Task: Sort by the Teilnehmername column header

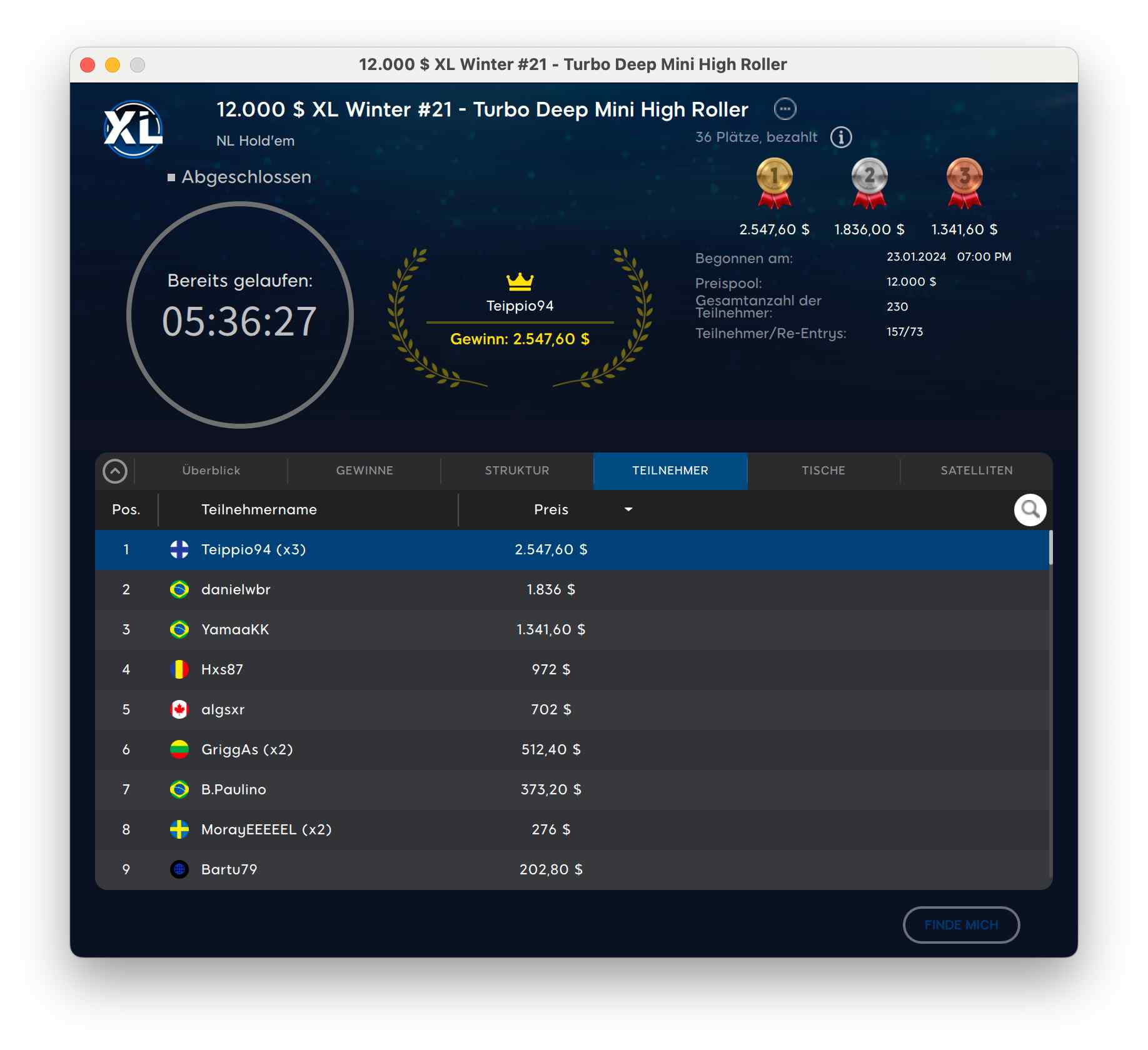Action: pyautogui.click(x=259, y=509)
